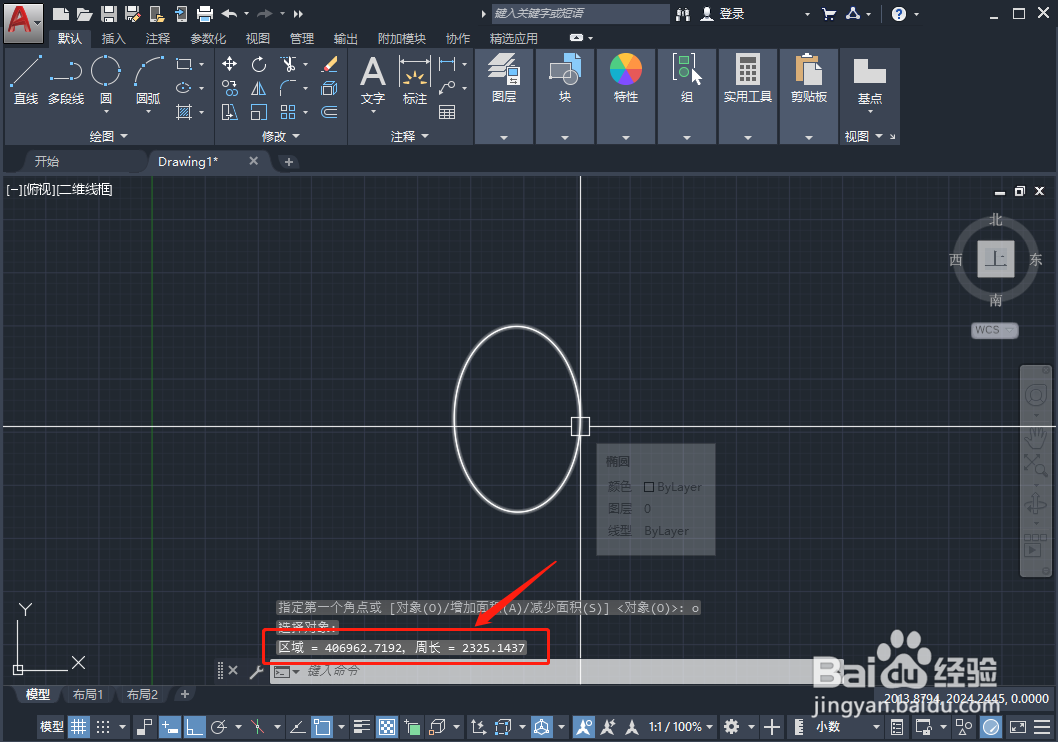Viewport: 1058px width, 742px height.
Task: Click the Hatch tool icon
Action: coord(184,112)
